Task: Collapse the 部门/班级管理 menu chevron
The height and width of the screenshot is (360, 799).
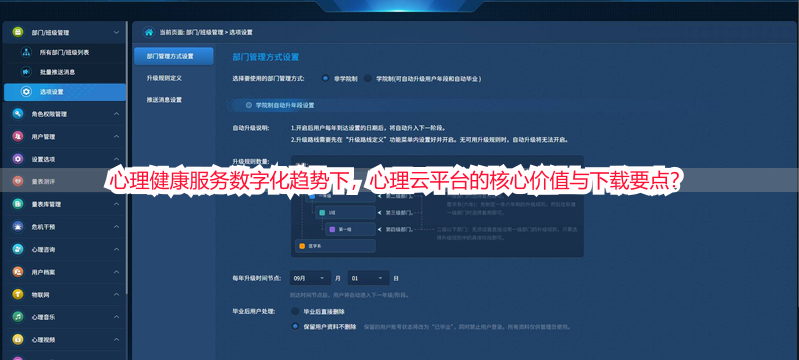Action: pos(116,32)
